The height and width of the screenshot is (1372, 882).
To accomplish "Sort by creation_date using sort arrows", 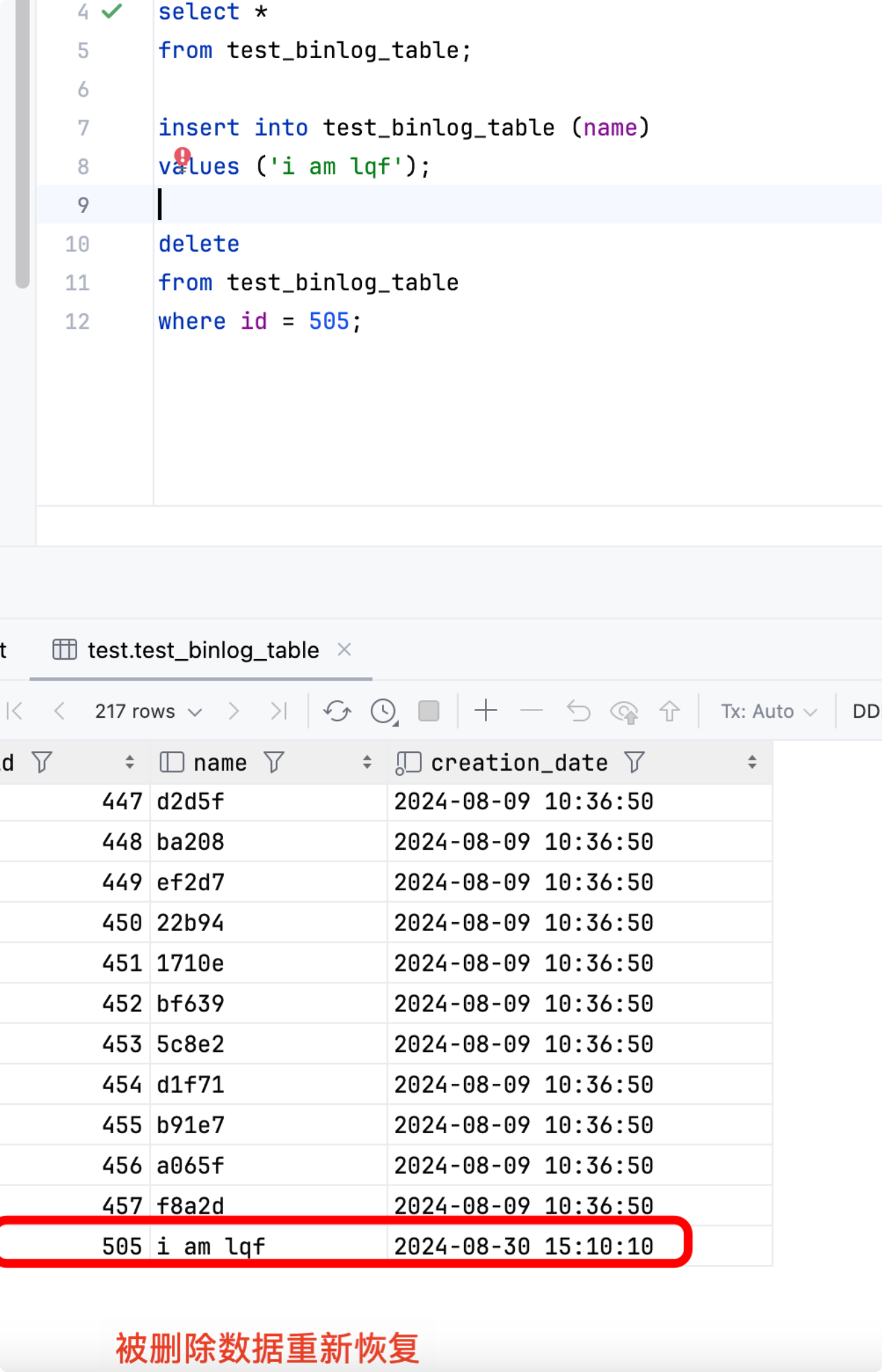I will pyautogui.click(x=751, y=762).
